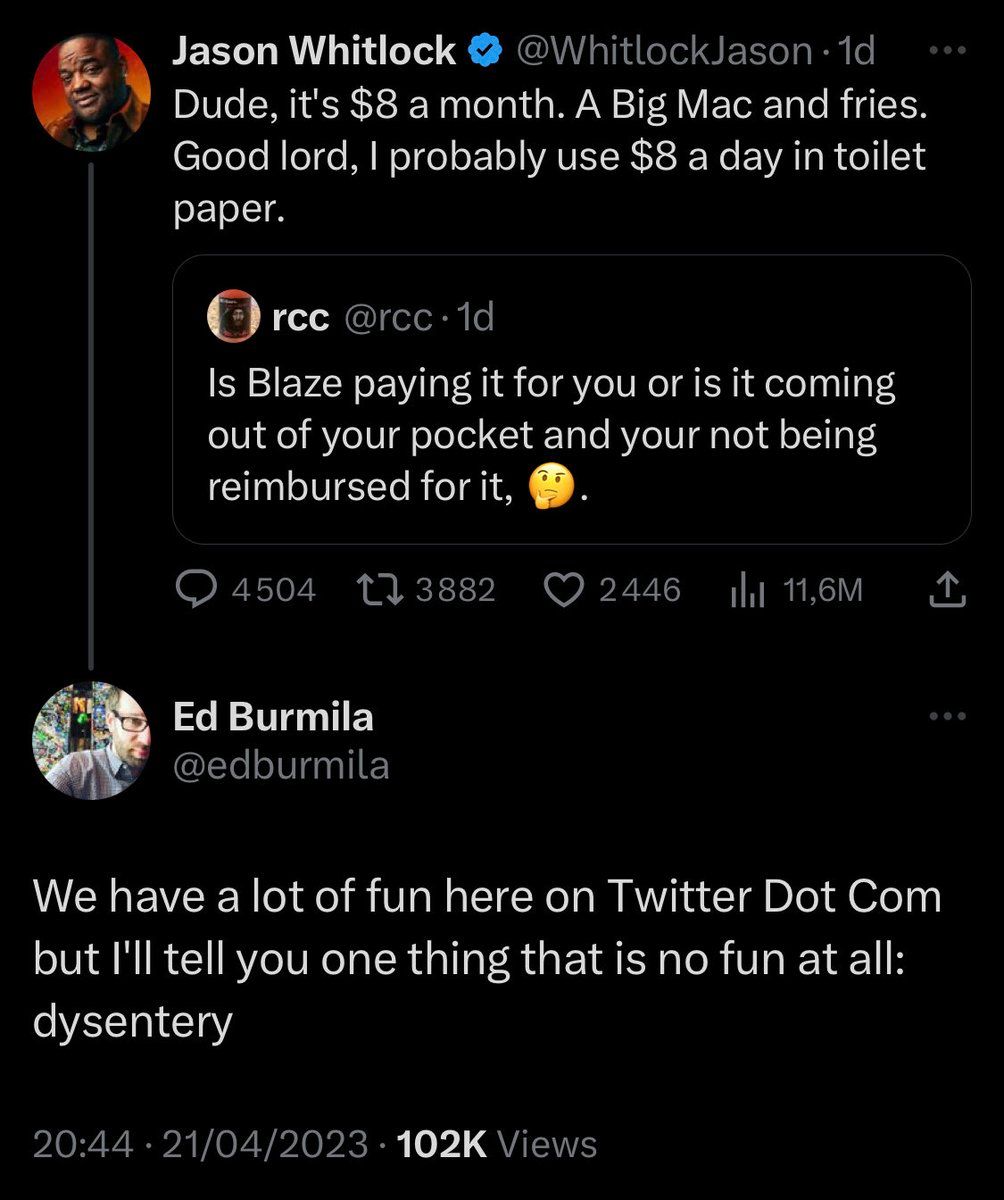
Task: Open Jason Whitlock's profile picture
Action: point(91,92)
